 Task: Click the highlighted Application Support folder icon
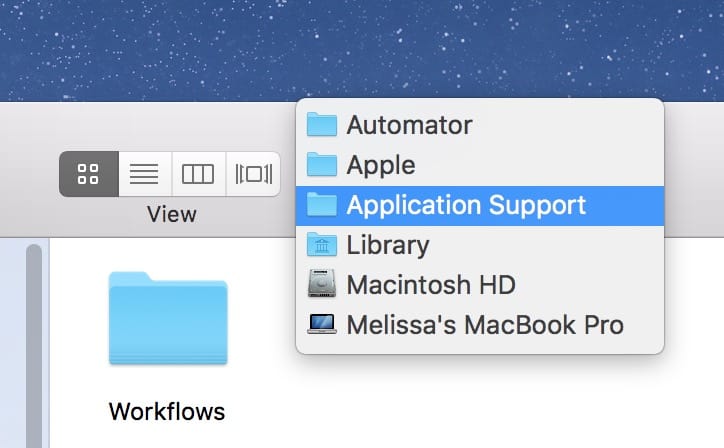[322, 205]
